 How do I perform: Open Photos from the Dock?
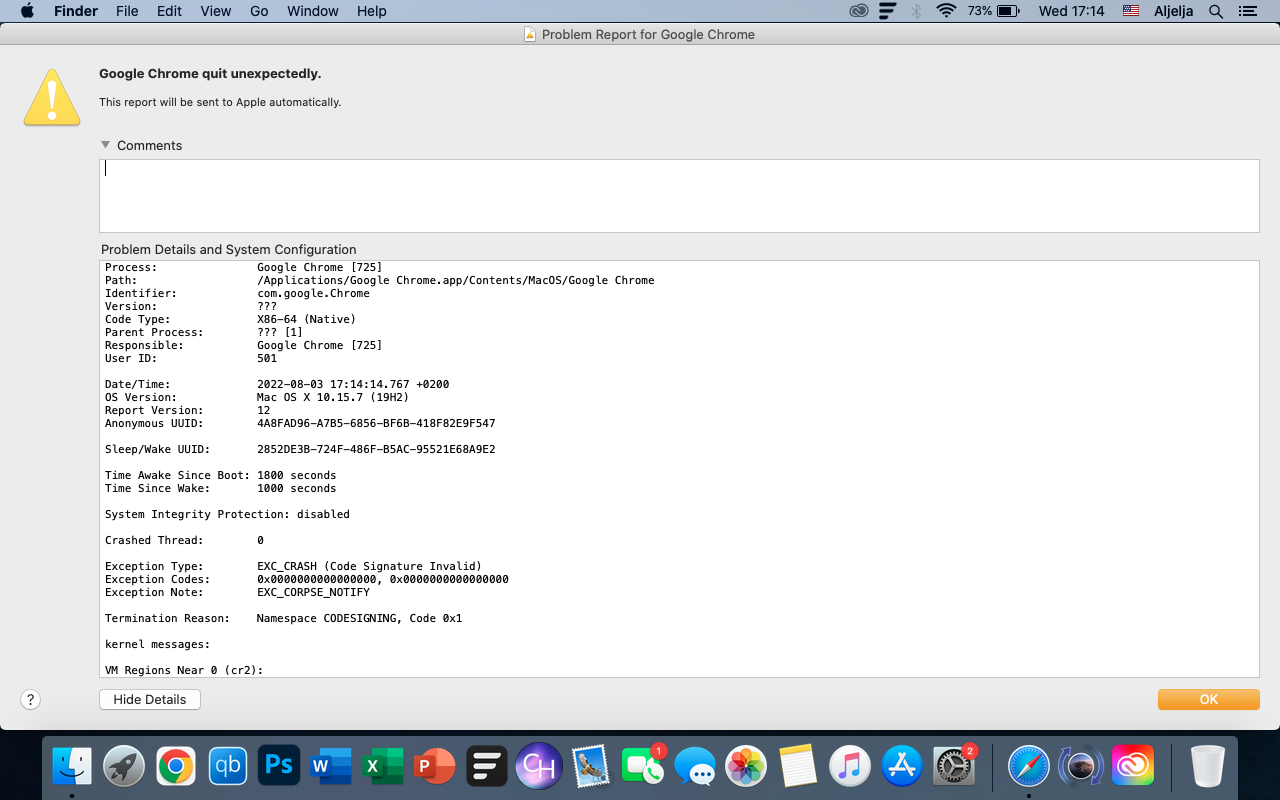746,767
